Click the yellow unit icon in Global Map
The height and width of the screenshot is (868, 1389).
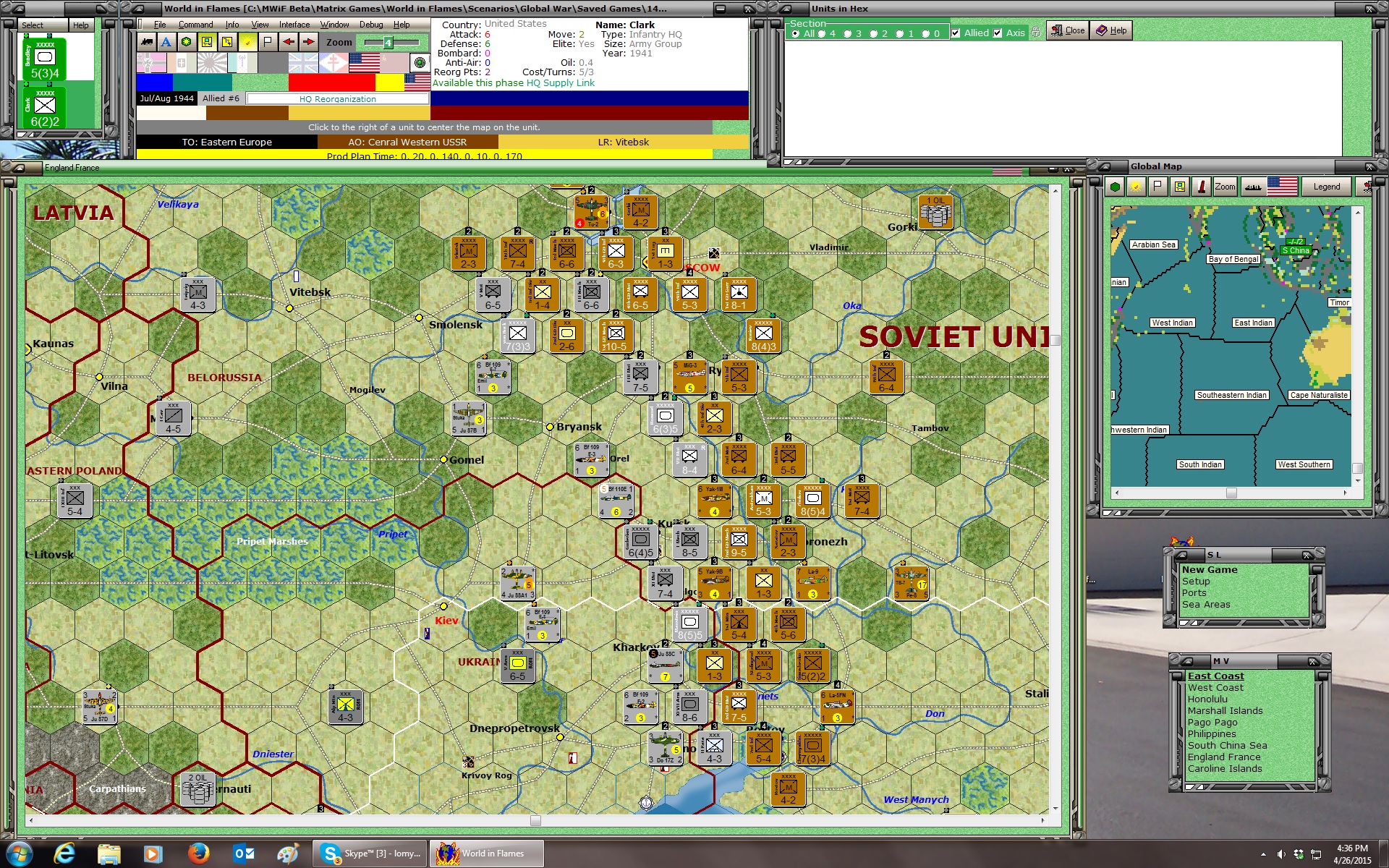point(1180,187)
